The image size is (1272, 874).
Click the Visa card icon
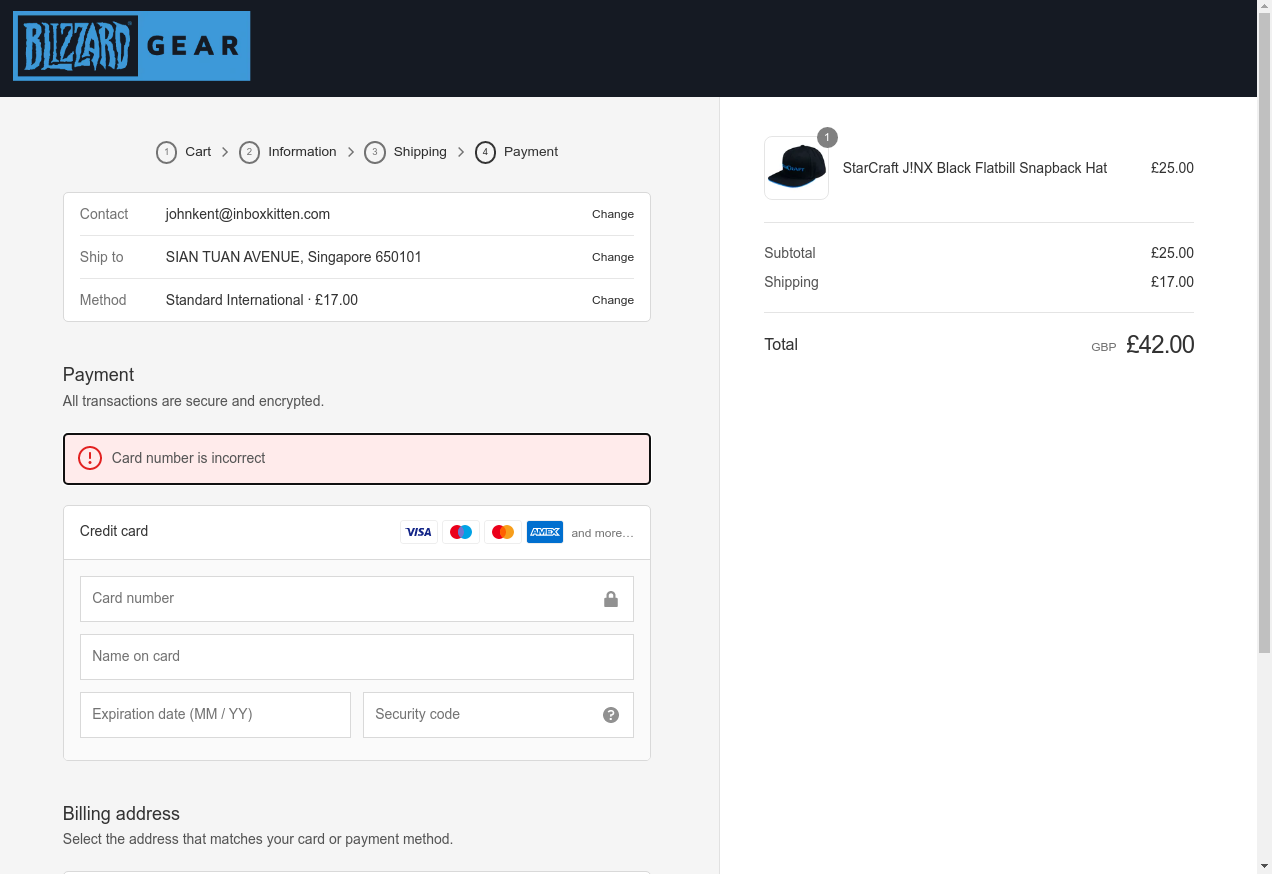pos(419,532)
